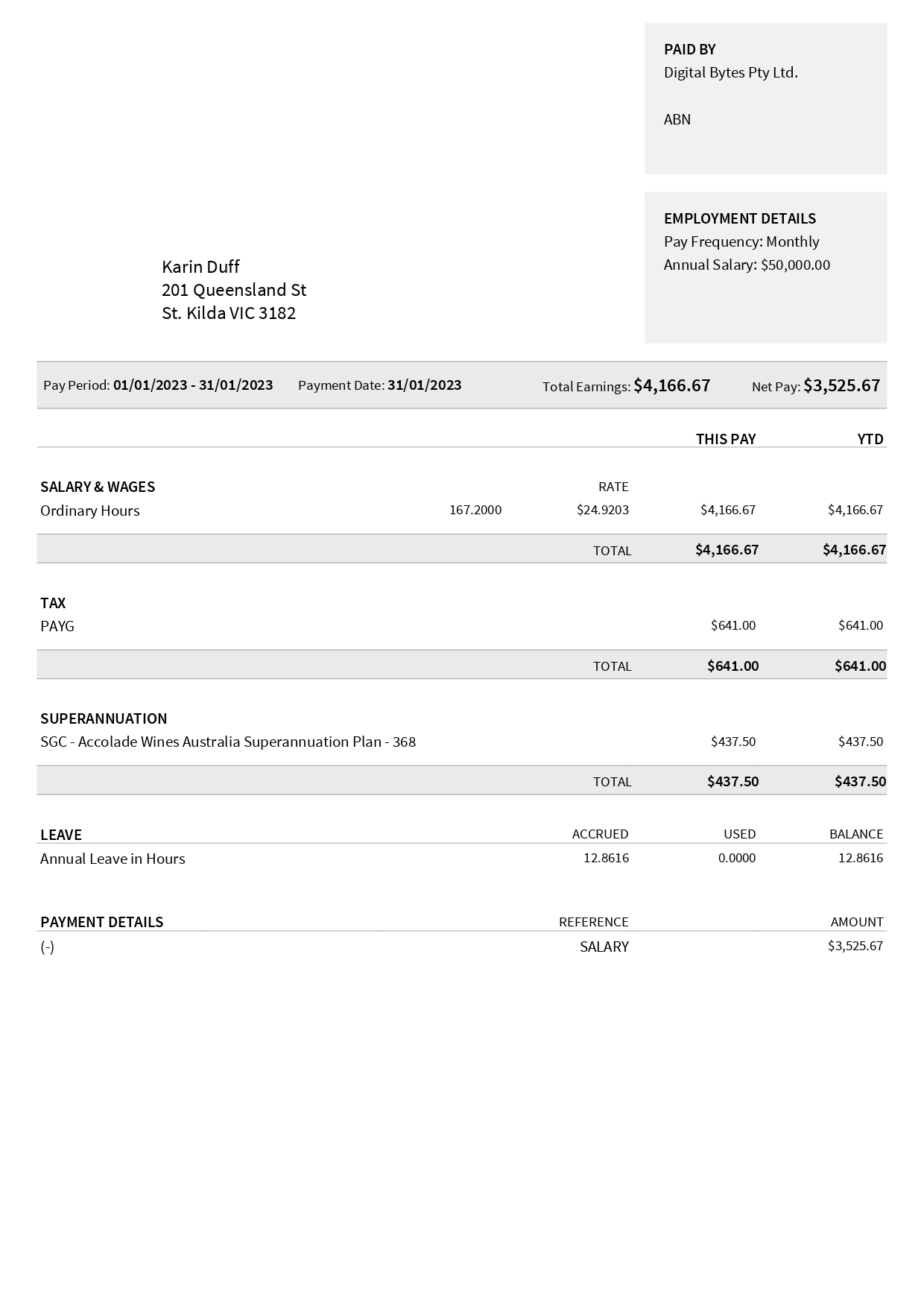Click the EMPLOYMENT DETAILS heading
The height and width of the screenshot is (1308, 924).
click(x=739, y=218)
